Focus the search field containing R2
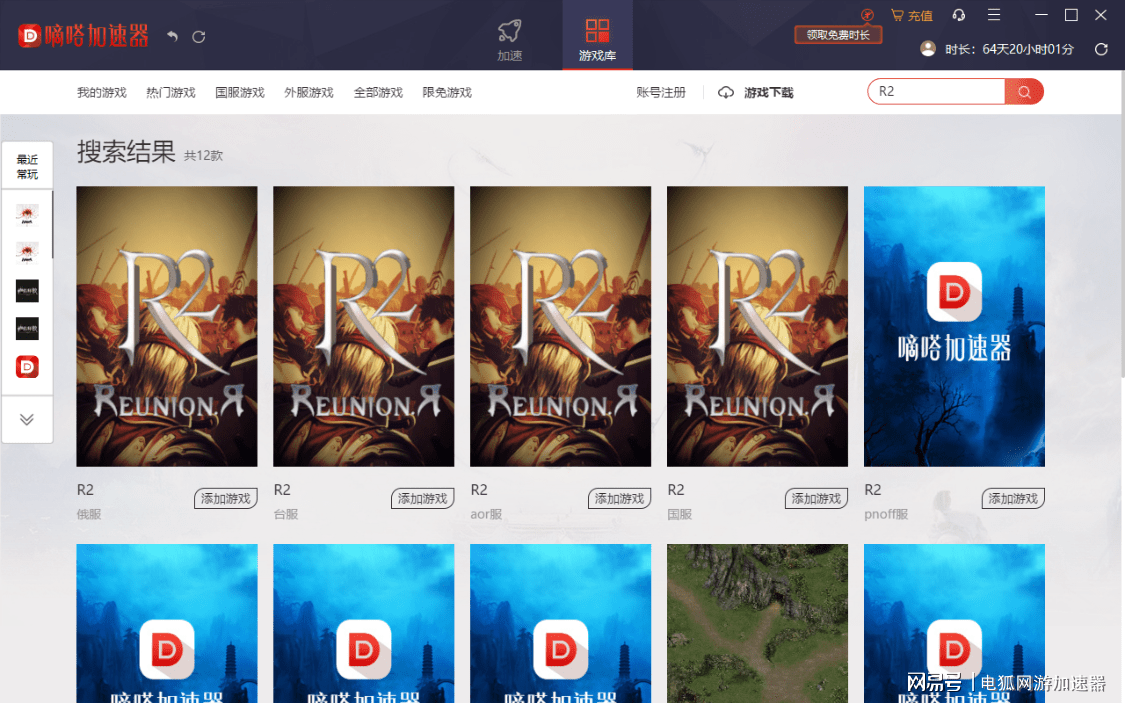The image size is (1125, 703). 936,92
